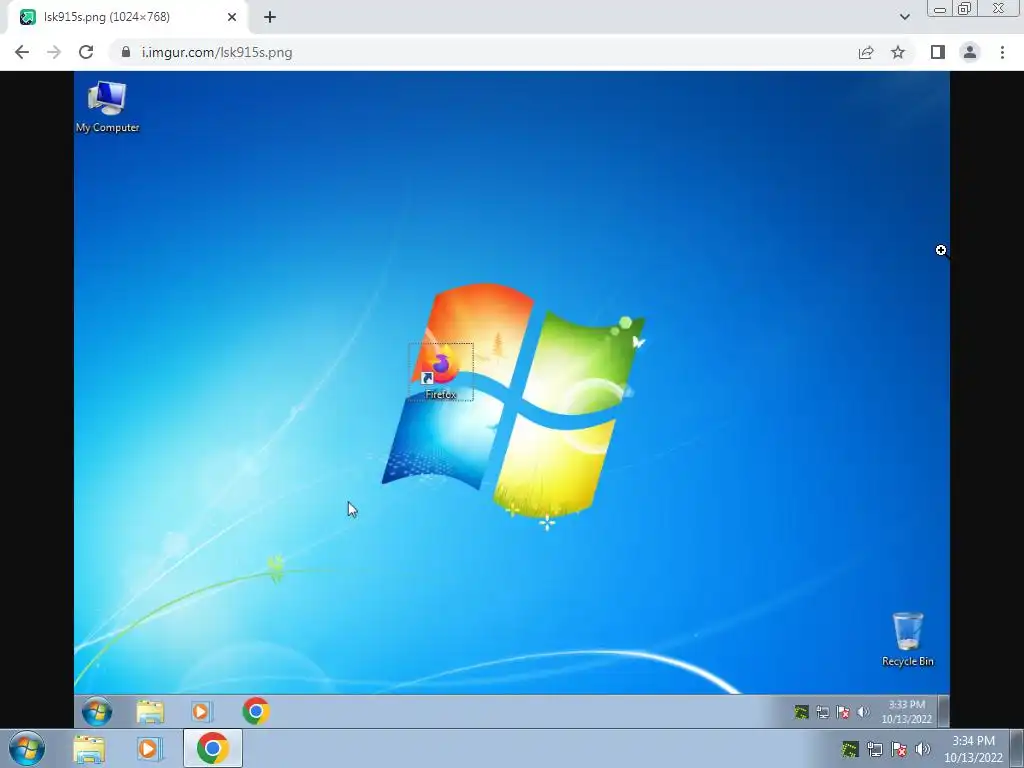Click the media player icon inside the pictured taskbar
Image resolution: width=1024 pixels, height=768 pixels.
pos(201,711)
